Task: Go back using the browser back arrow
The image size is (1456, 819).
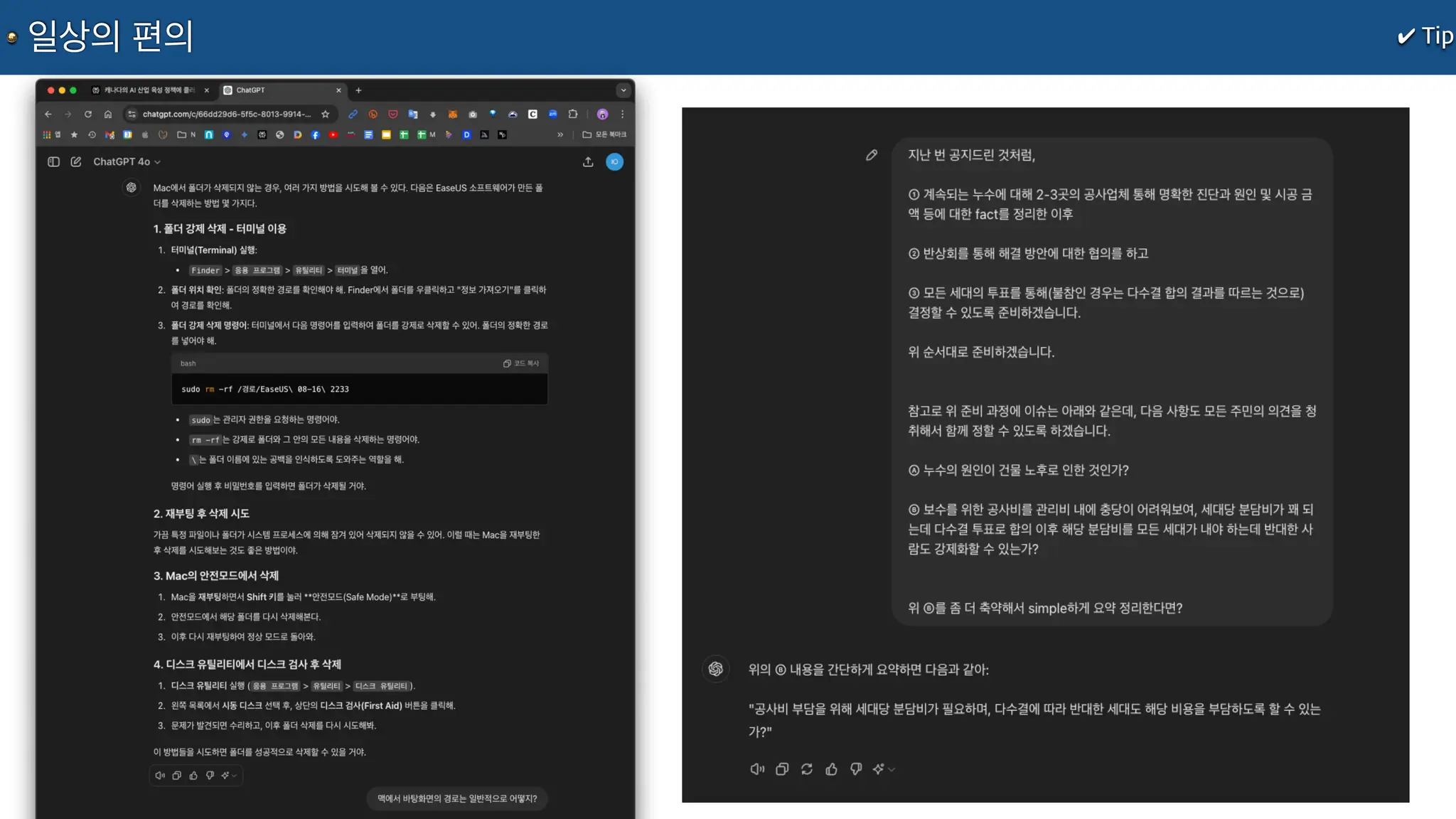Action: click(48, 114)
